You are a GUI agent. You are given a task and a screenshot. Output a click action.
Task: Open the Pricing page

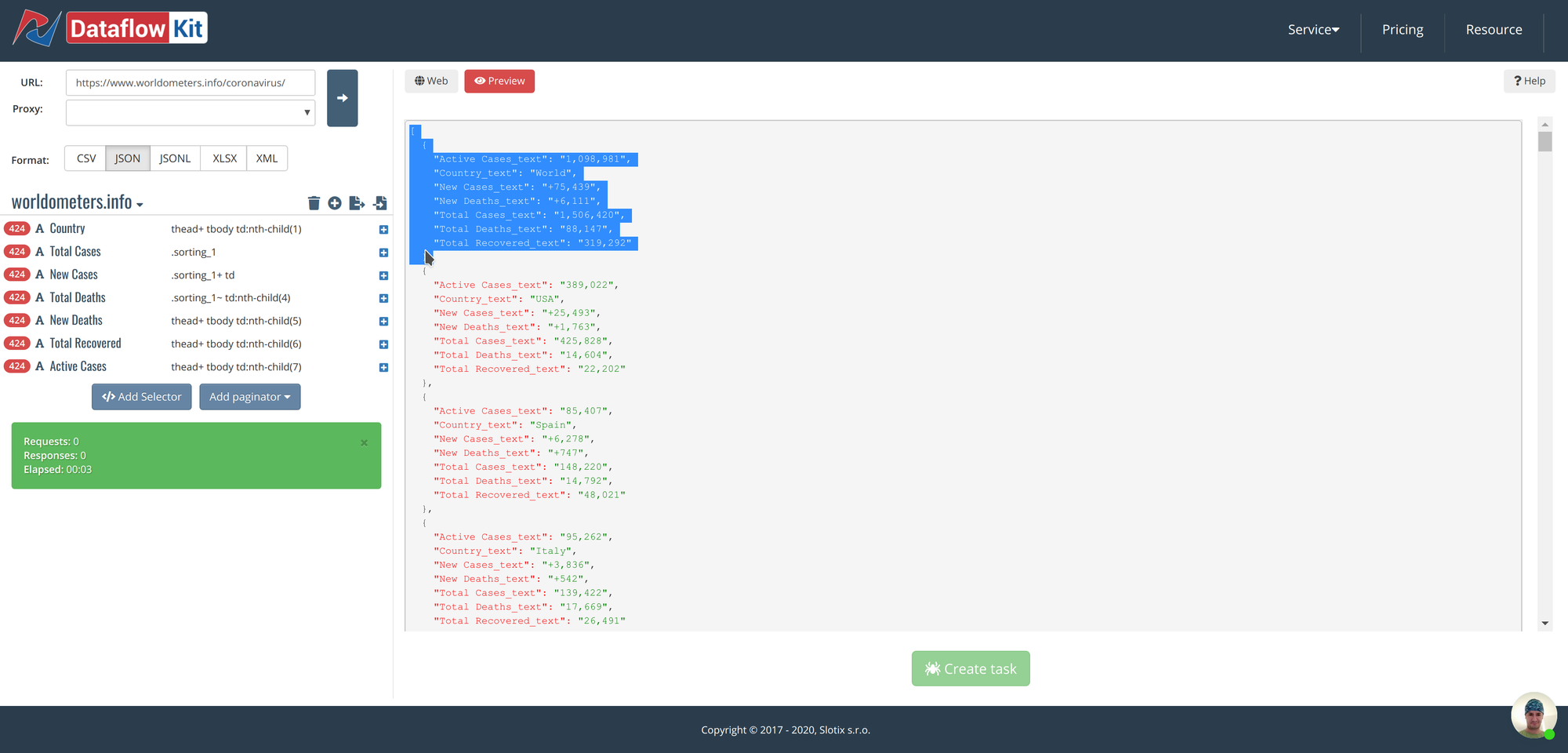click(1403, 30)
